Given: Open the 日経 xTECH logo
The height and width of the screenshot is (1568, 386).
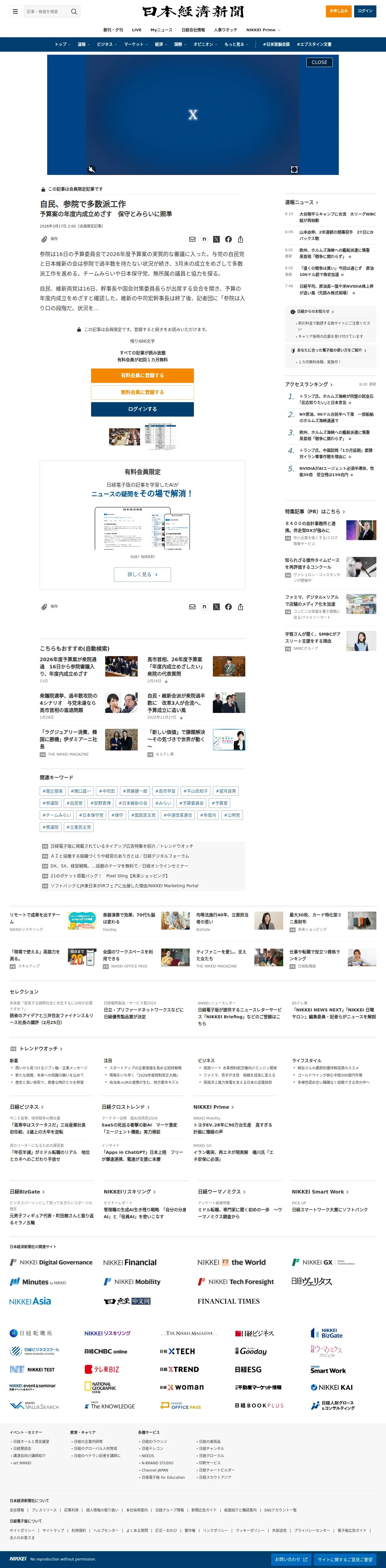Looking at the screenshot, I should coord(177,1351).
